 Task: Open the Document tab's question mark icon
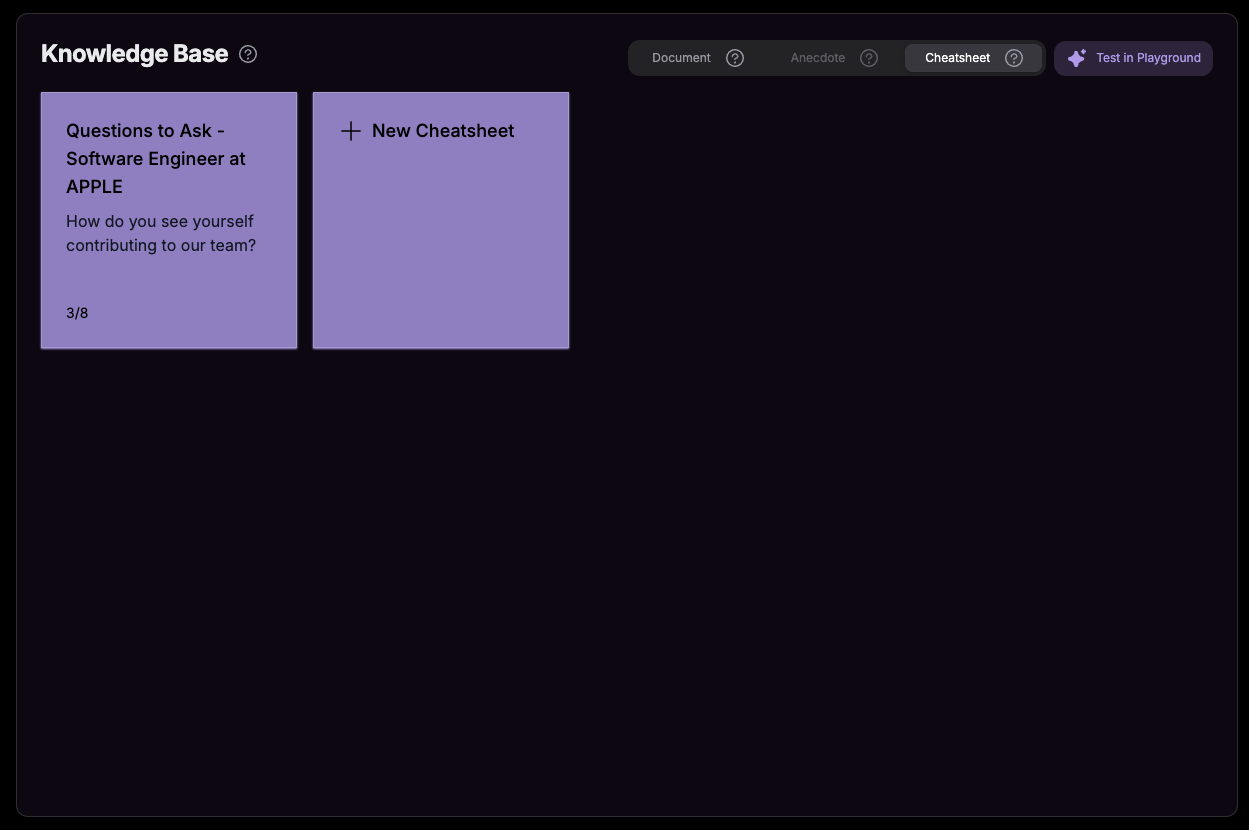[x=735, y=58]
